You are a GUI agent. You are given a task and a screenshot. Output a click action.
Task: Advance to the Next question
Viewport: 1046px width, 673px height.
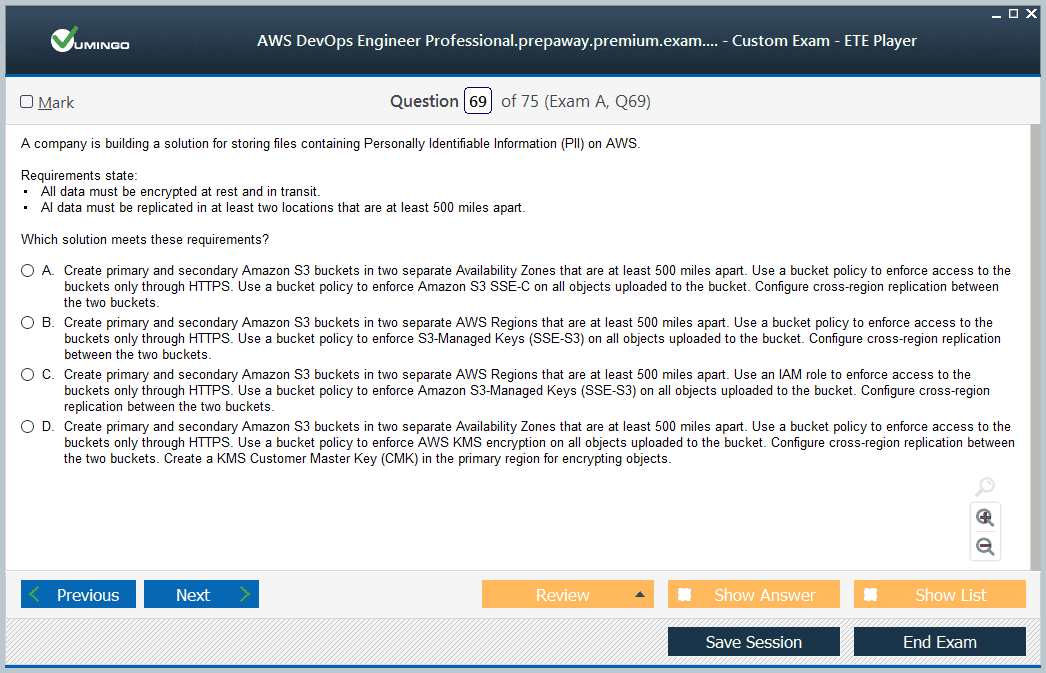tap(201, 595)
